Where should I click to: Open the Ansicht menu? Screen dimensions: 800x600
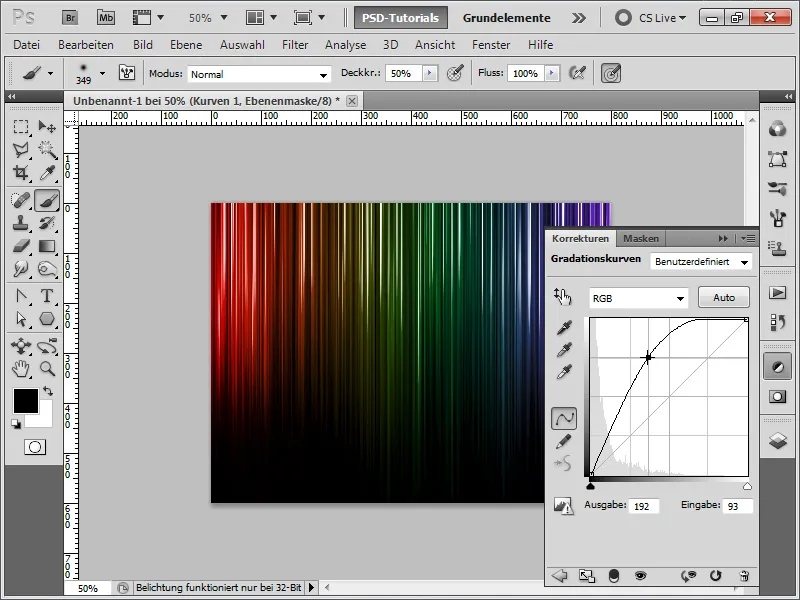435,45
